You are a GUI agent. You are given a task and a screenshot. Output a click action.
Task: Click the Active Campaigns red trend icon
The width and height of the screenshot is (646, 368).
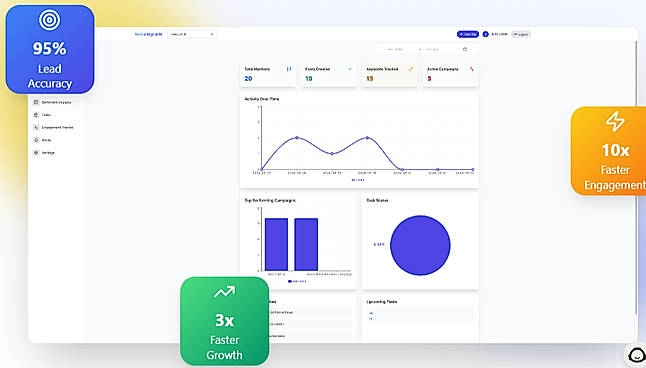pyautogui.click(x=471, y=69)
